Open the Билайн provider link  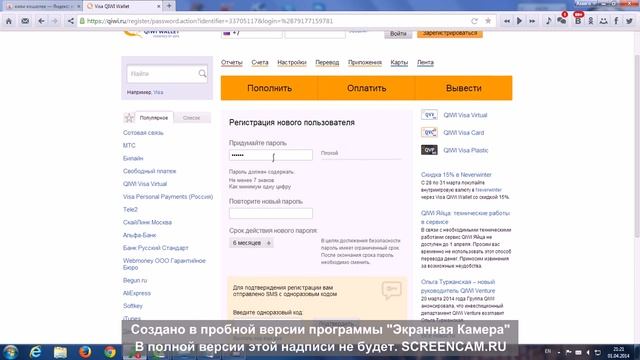pos(133,158)
